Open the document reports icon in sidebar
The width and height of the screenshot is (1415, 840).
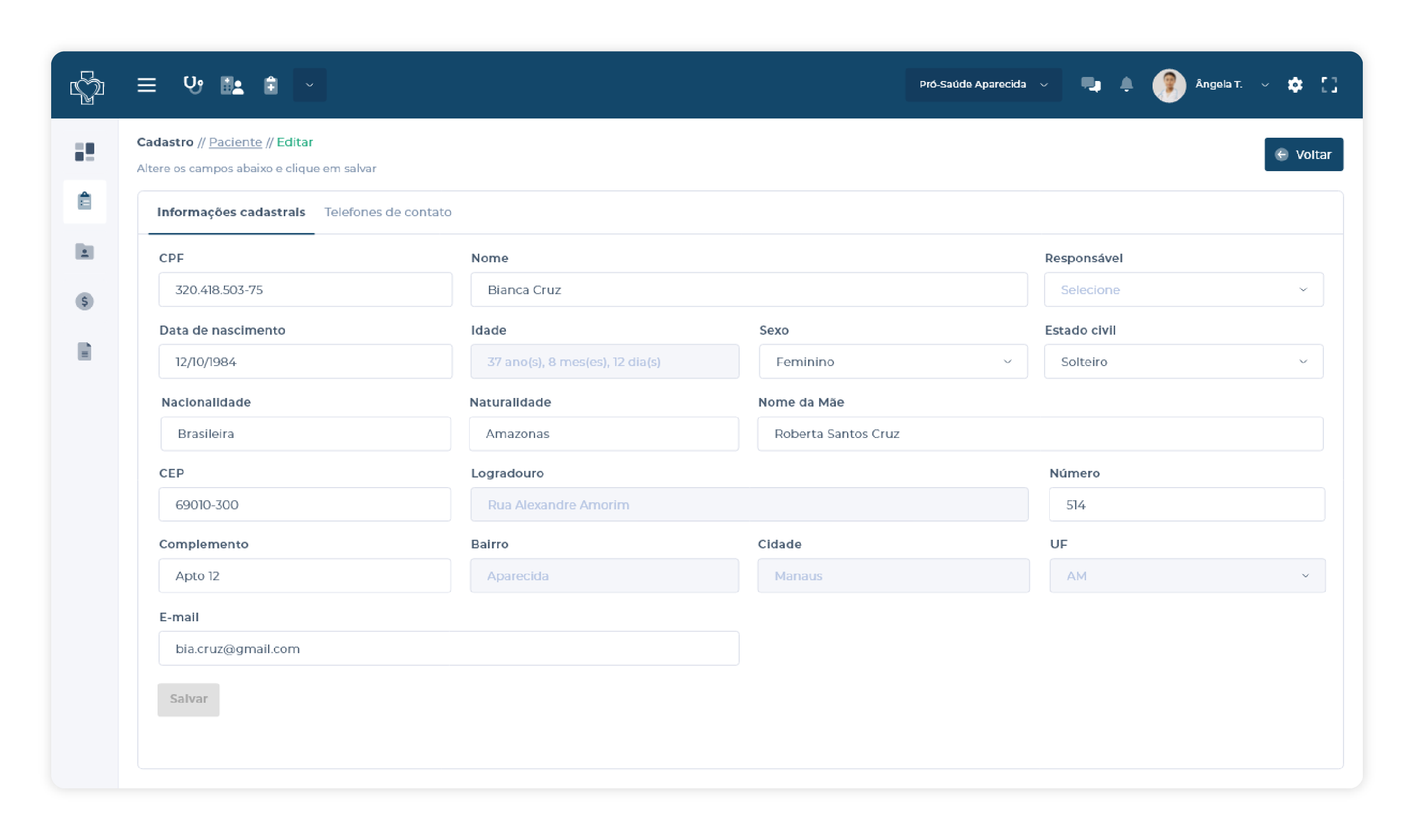click(x=85, y=351)
